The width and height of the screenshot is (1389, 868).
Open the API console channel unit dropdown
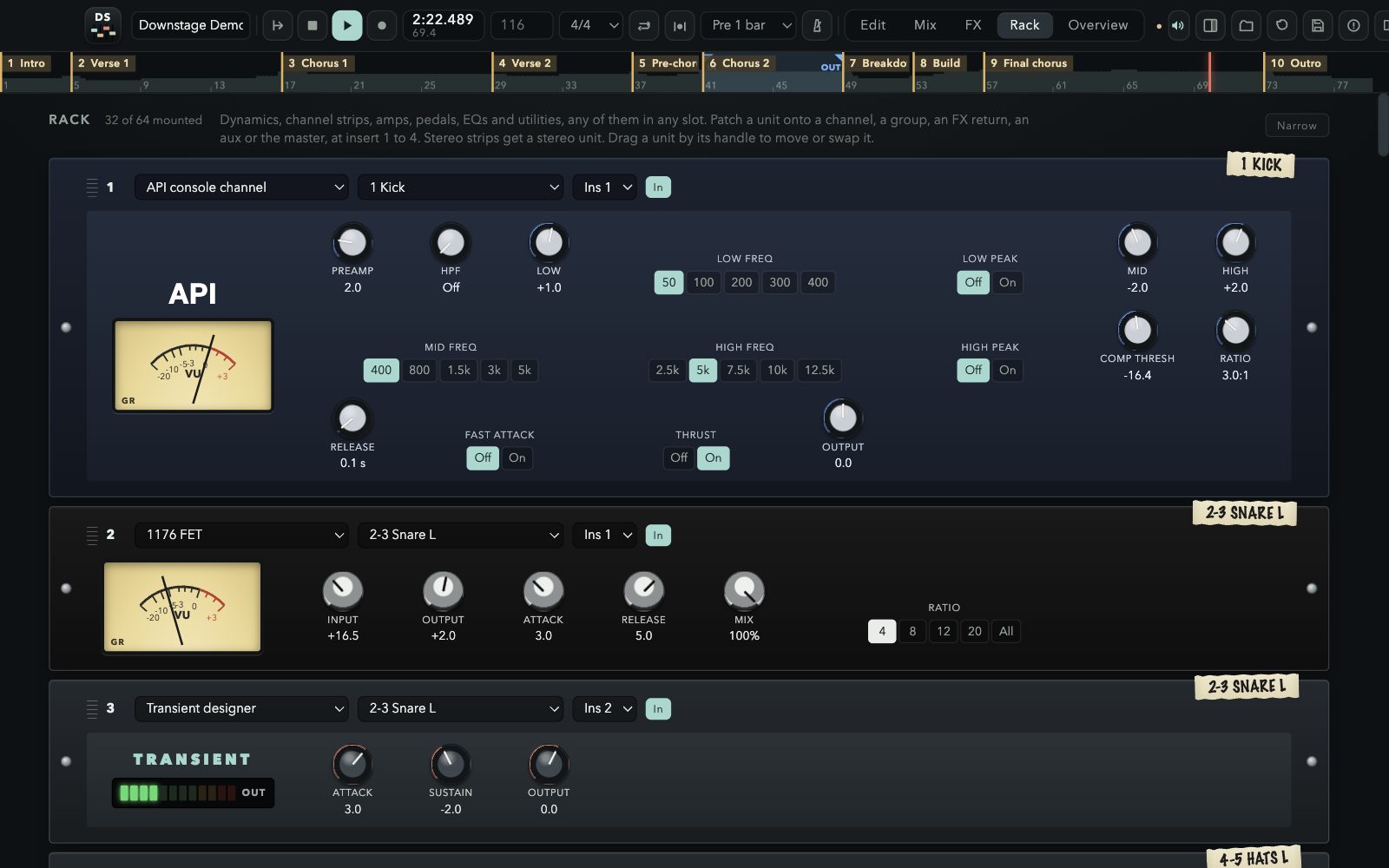coord(241,187)
